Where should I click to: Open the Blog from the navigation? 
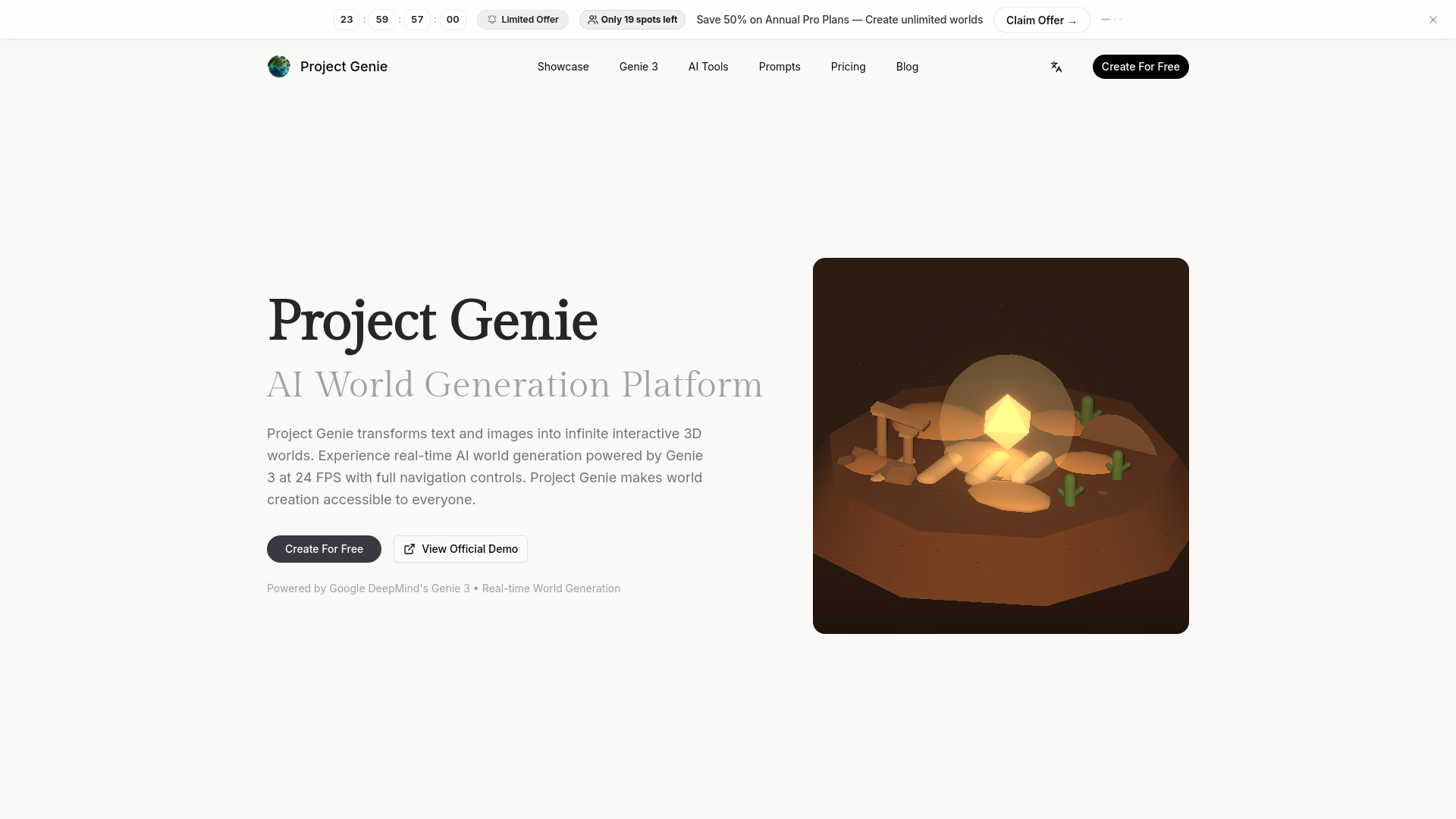907,67
